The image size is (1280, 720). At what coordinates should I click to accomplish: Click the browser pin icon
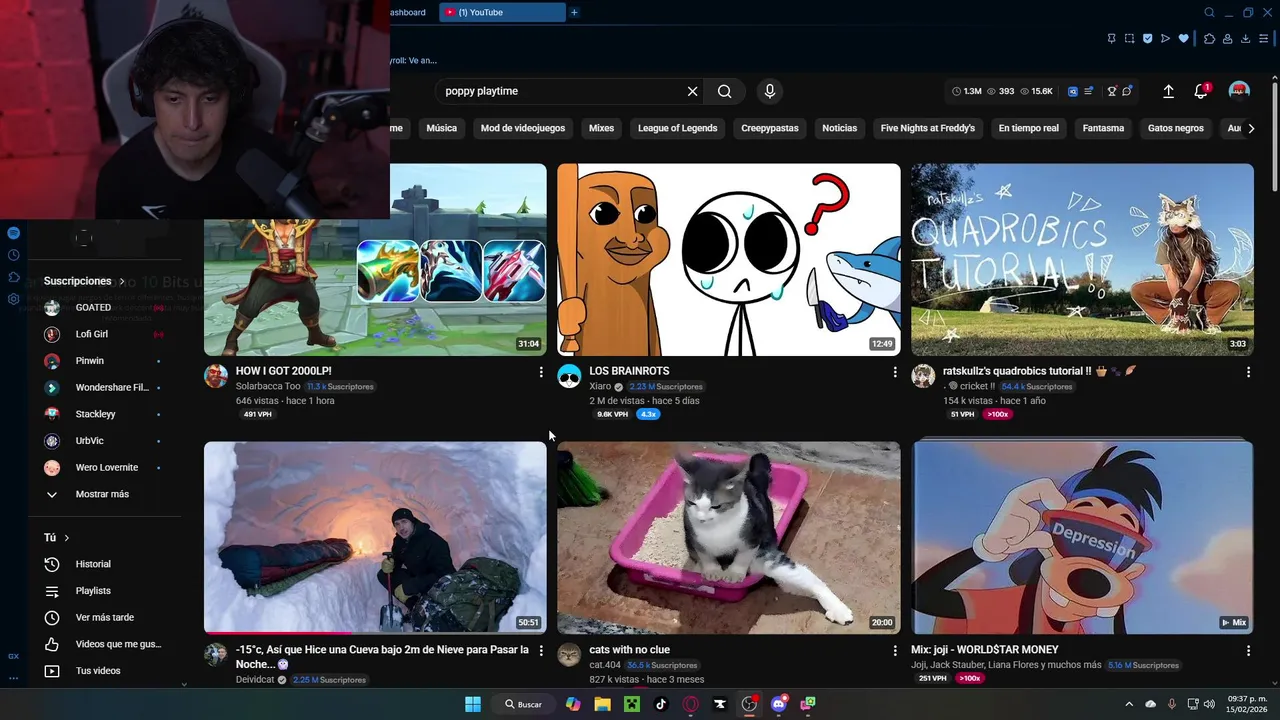coord(1112,39)
